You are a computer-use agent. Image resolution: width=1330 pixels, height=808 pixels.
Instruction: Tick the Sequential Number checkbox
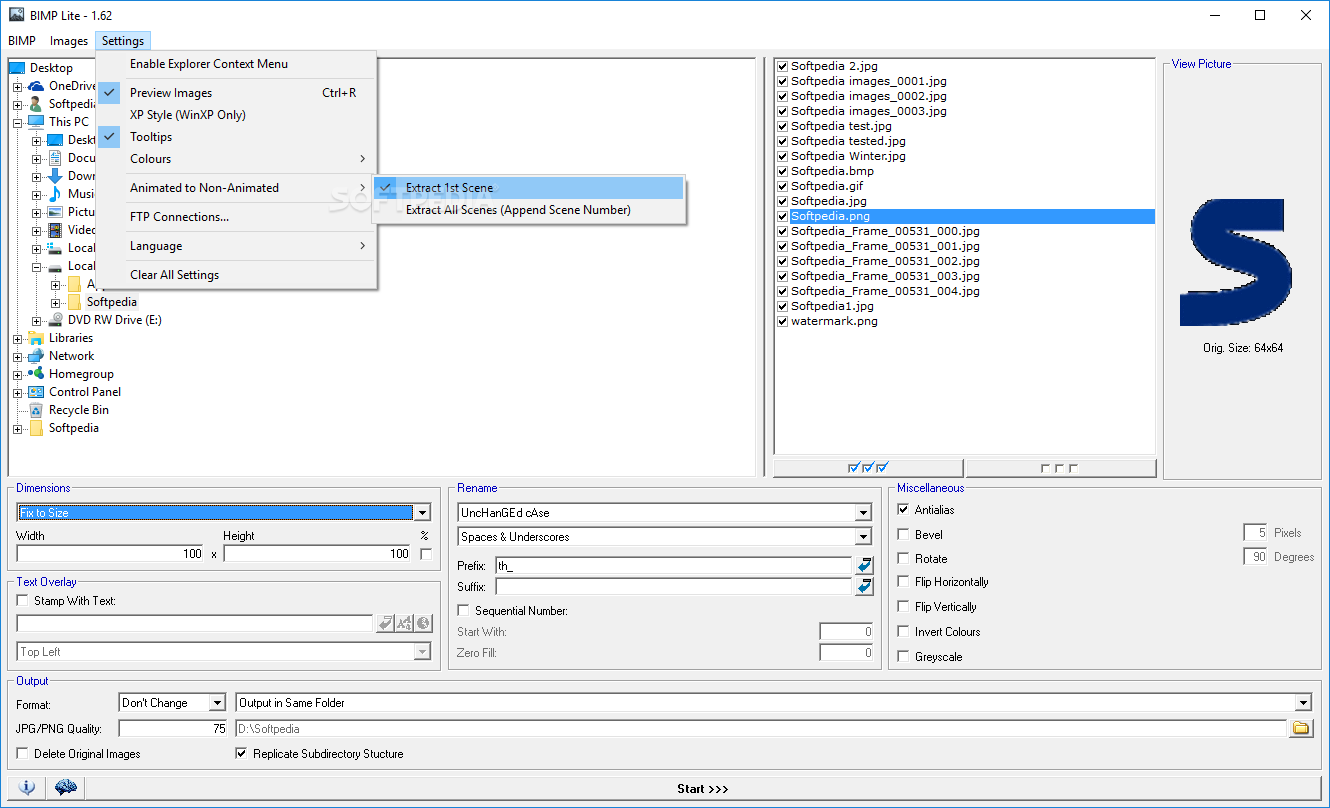coord(464,611)
